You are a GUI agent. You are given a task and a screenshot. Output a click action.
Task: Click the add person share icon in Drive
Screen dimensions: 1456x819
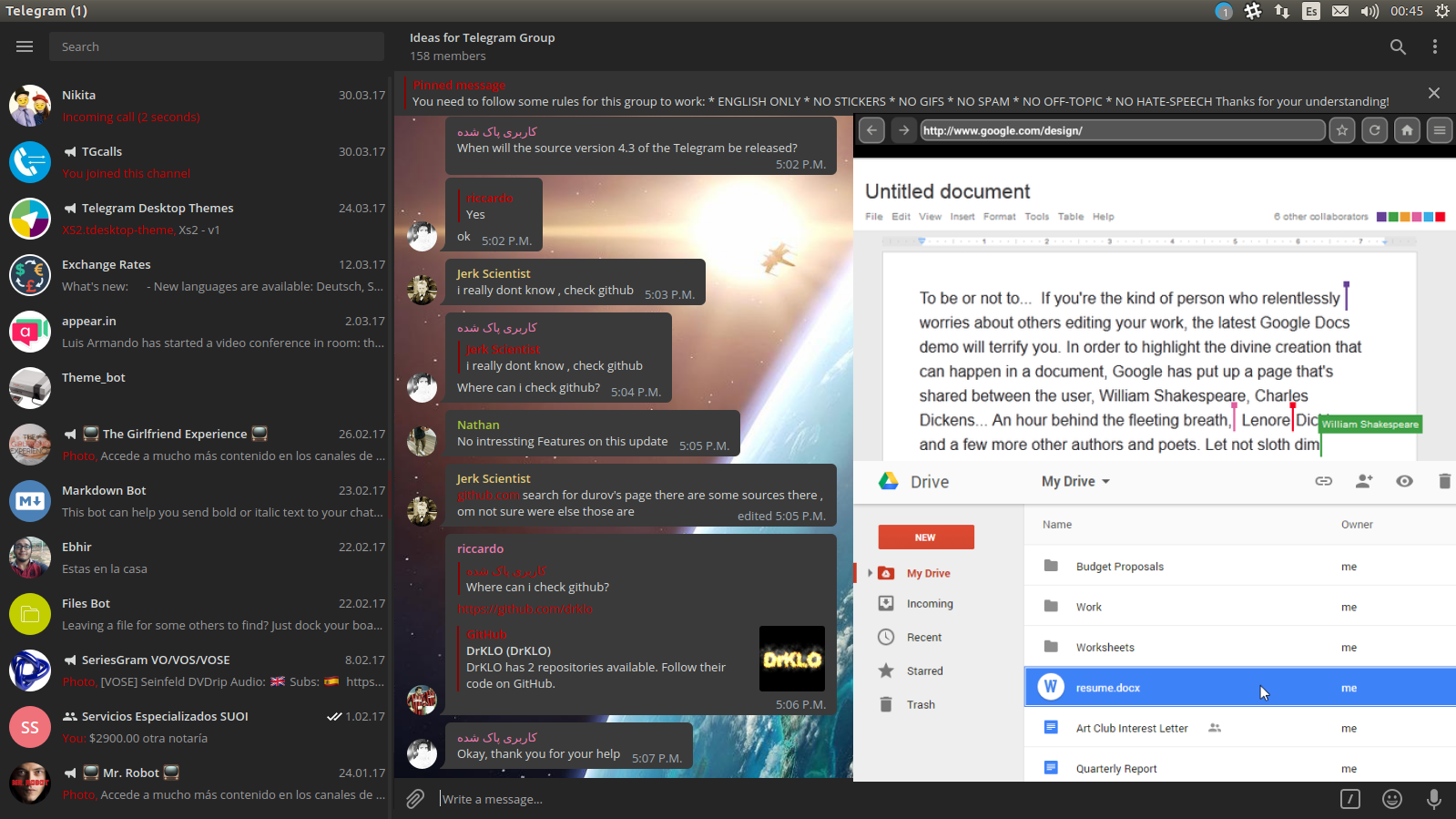pos(1364,481)
